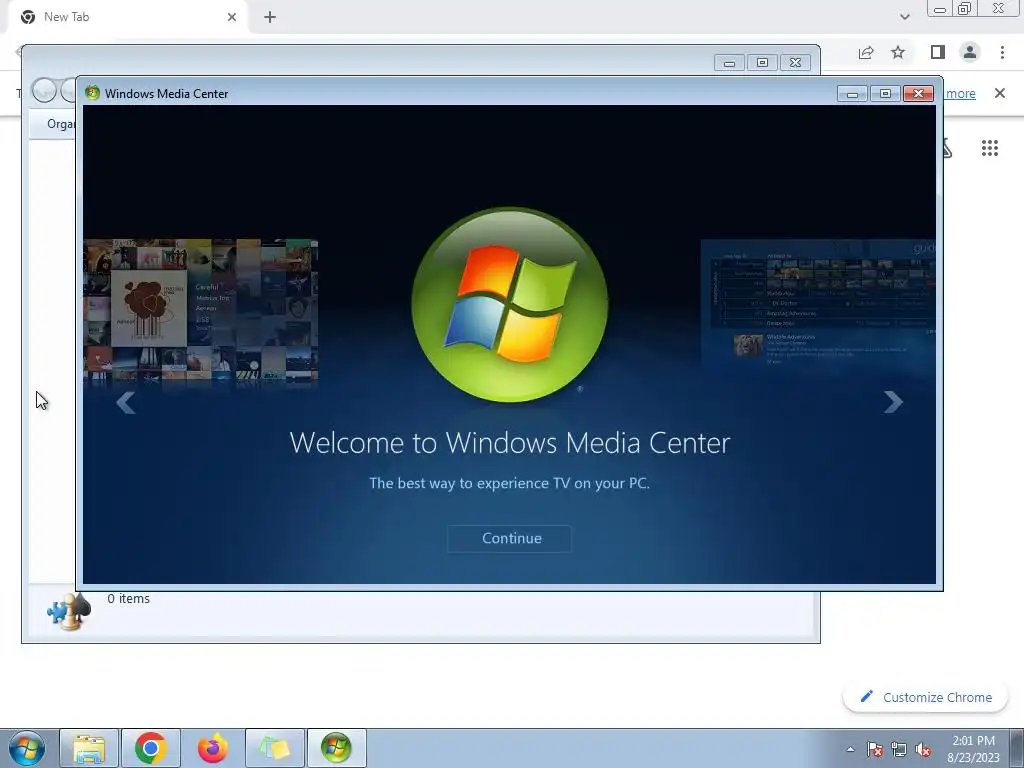Screen dimensions: 1024x768
Task: Open a new Chrome tab with plus
Action: [x=270, y=17]
